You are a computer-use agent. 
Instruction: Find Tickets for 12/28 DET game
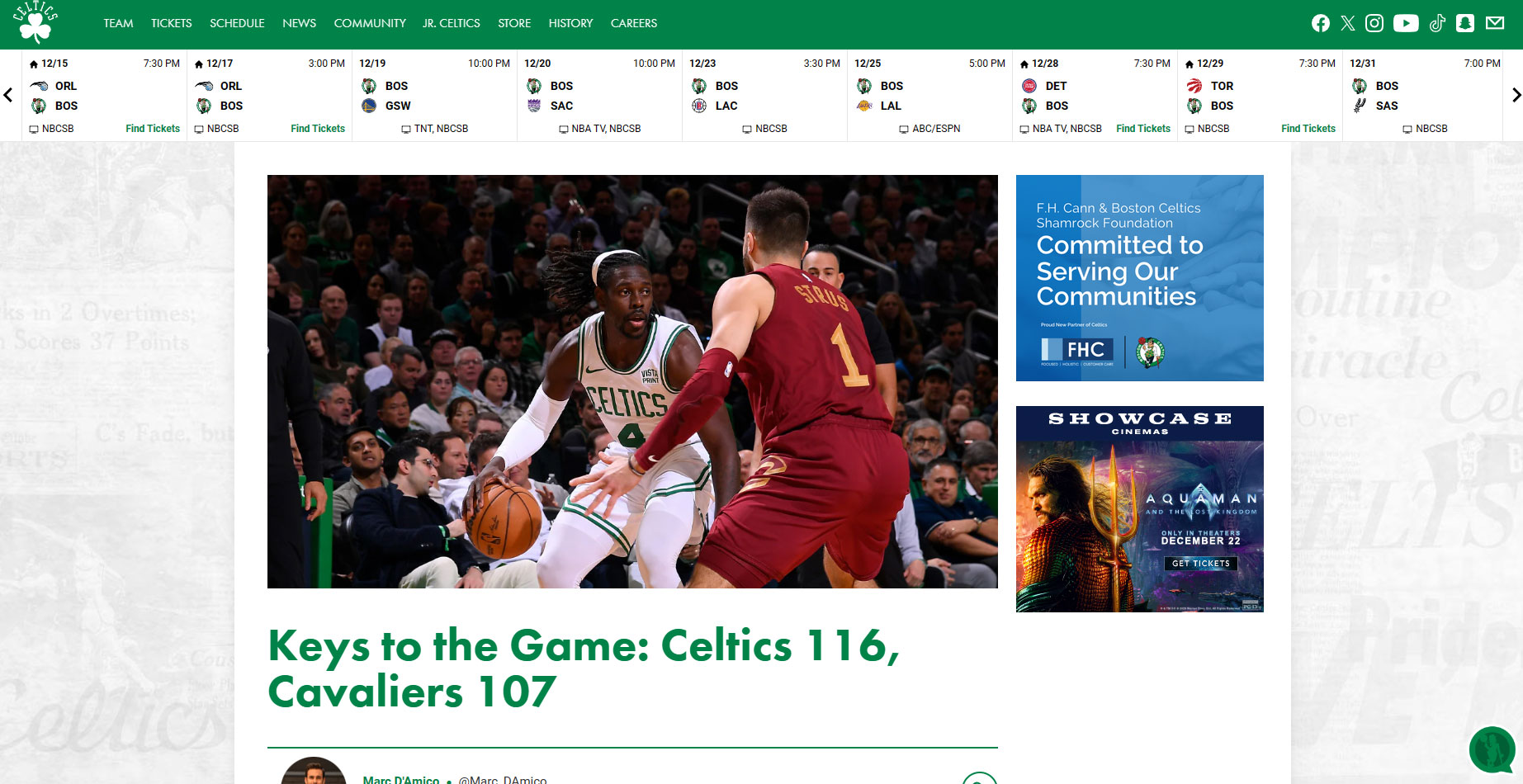1143,129
